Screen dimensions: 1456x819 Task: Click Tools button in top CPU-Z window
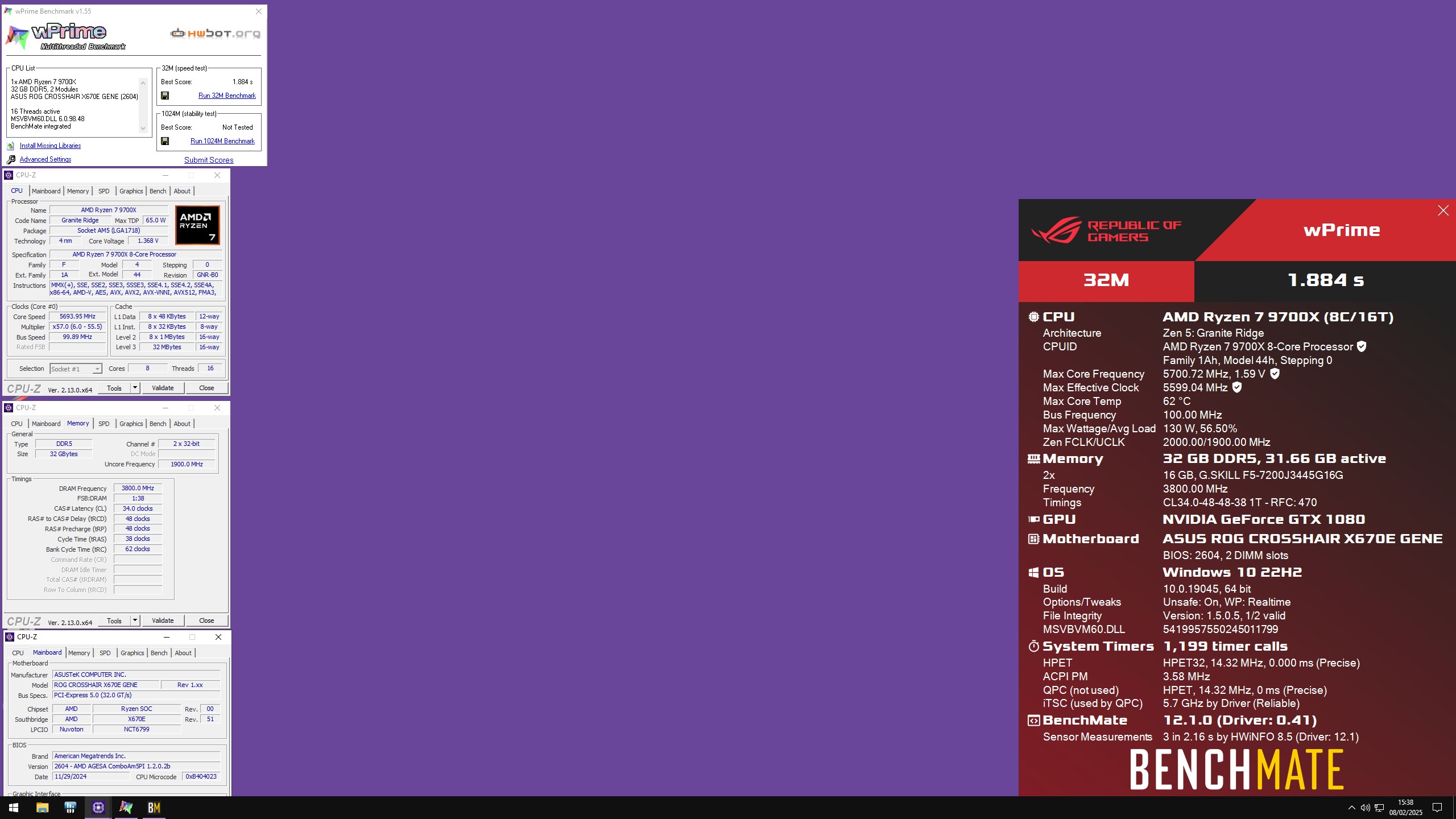point(114,388)
